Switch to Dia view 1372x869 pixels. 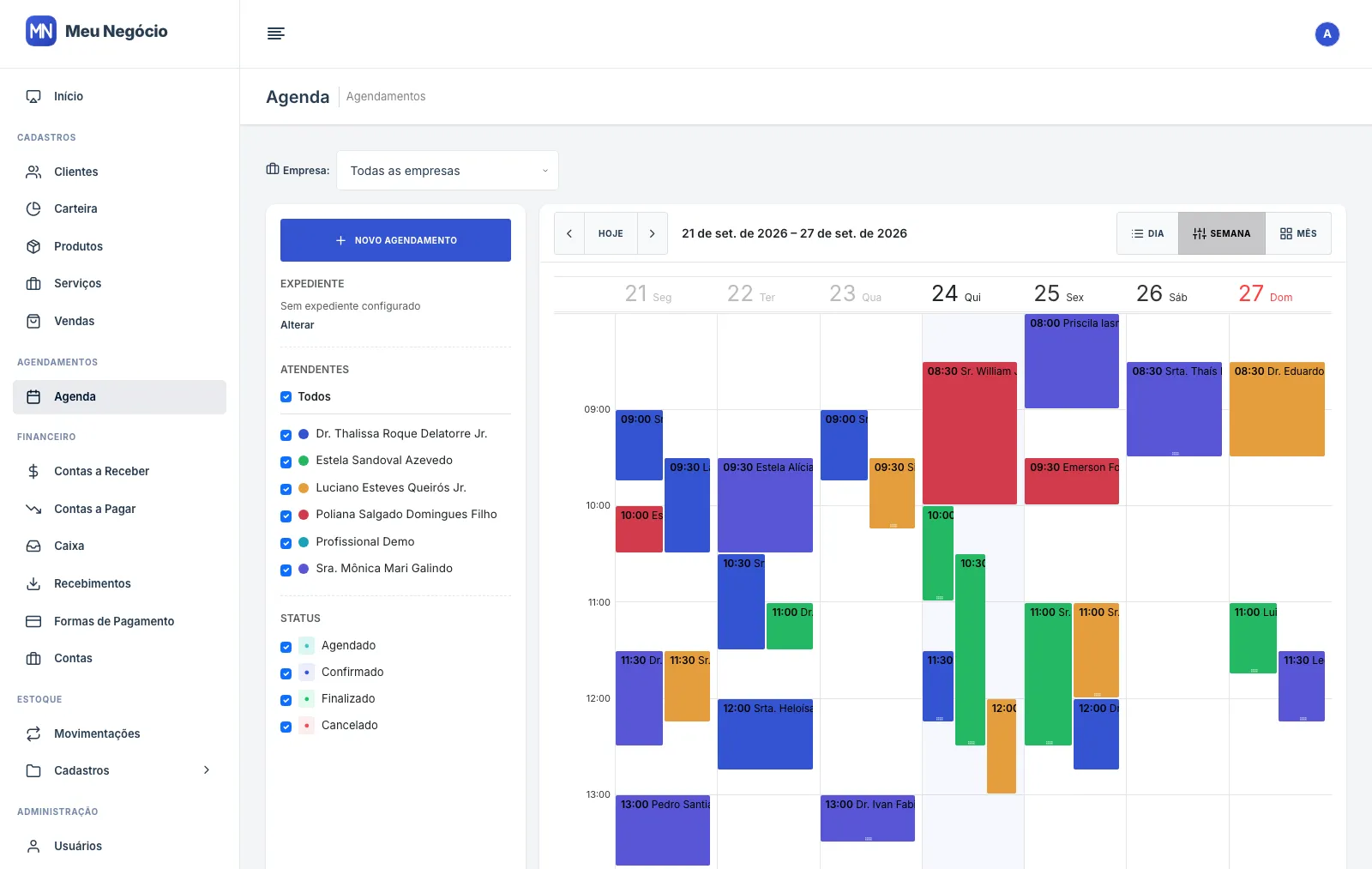[x=1147, y=233]
